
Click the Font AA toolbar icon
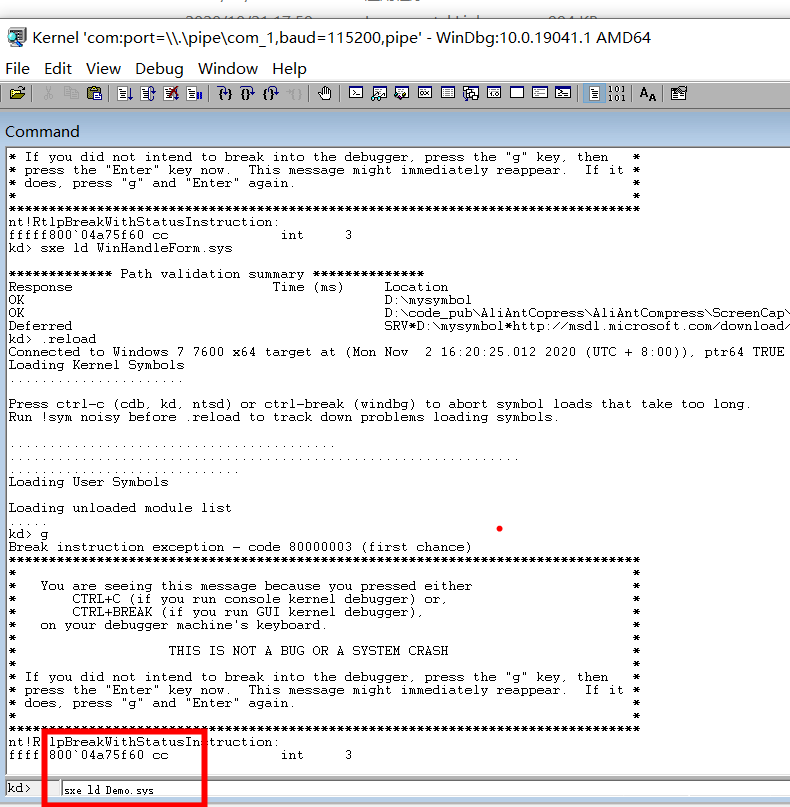coord(647,93)
